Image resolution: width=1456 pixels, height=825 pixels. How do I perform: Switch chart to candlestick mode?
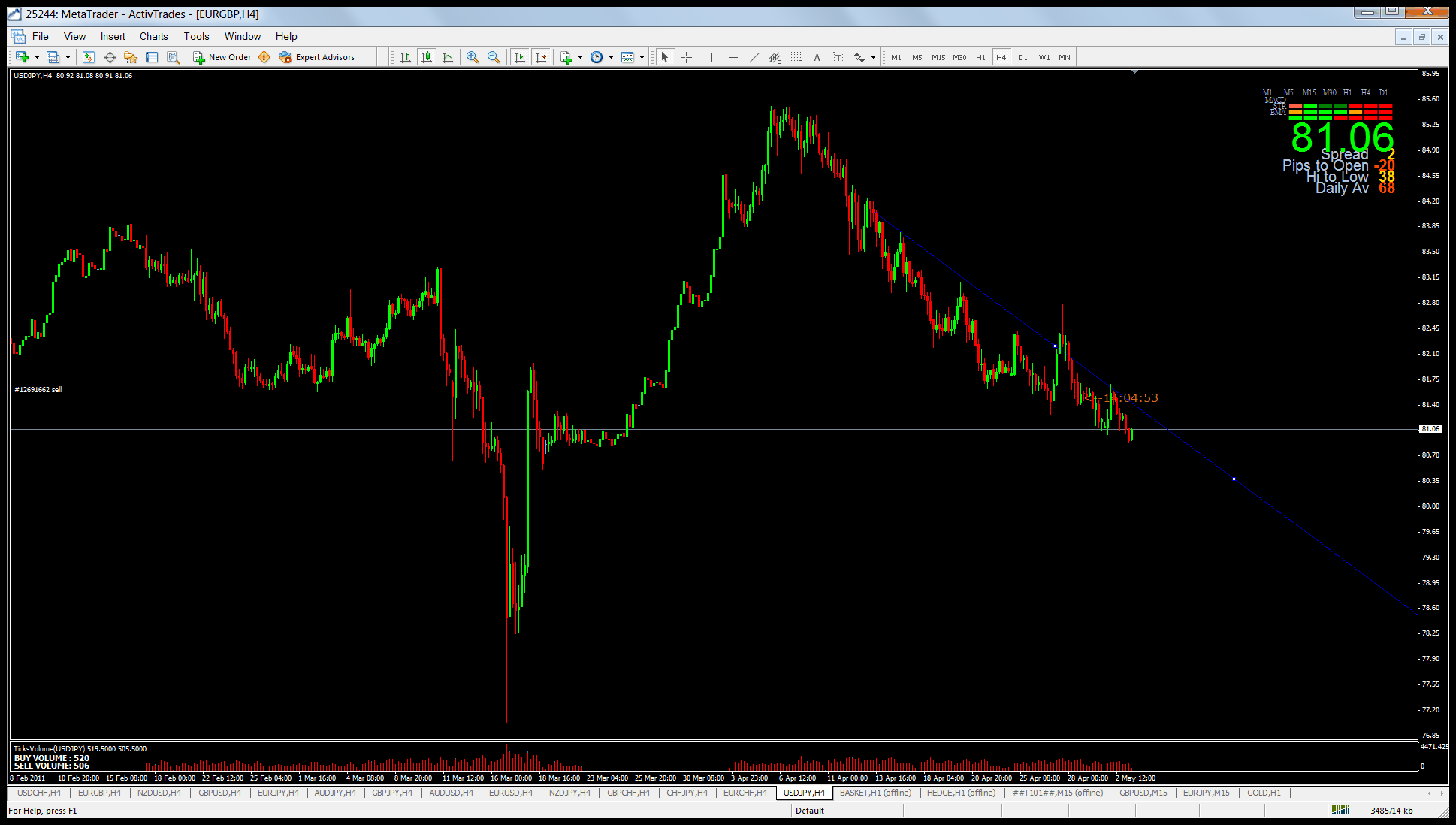(x=427, y=57)
